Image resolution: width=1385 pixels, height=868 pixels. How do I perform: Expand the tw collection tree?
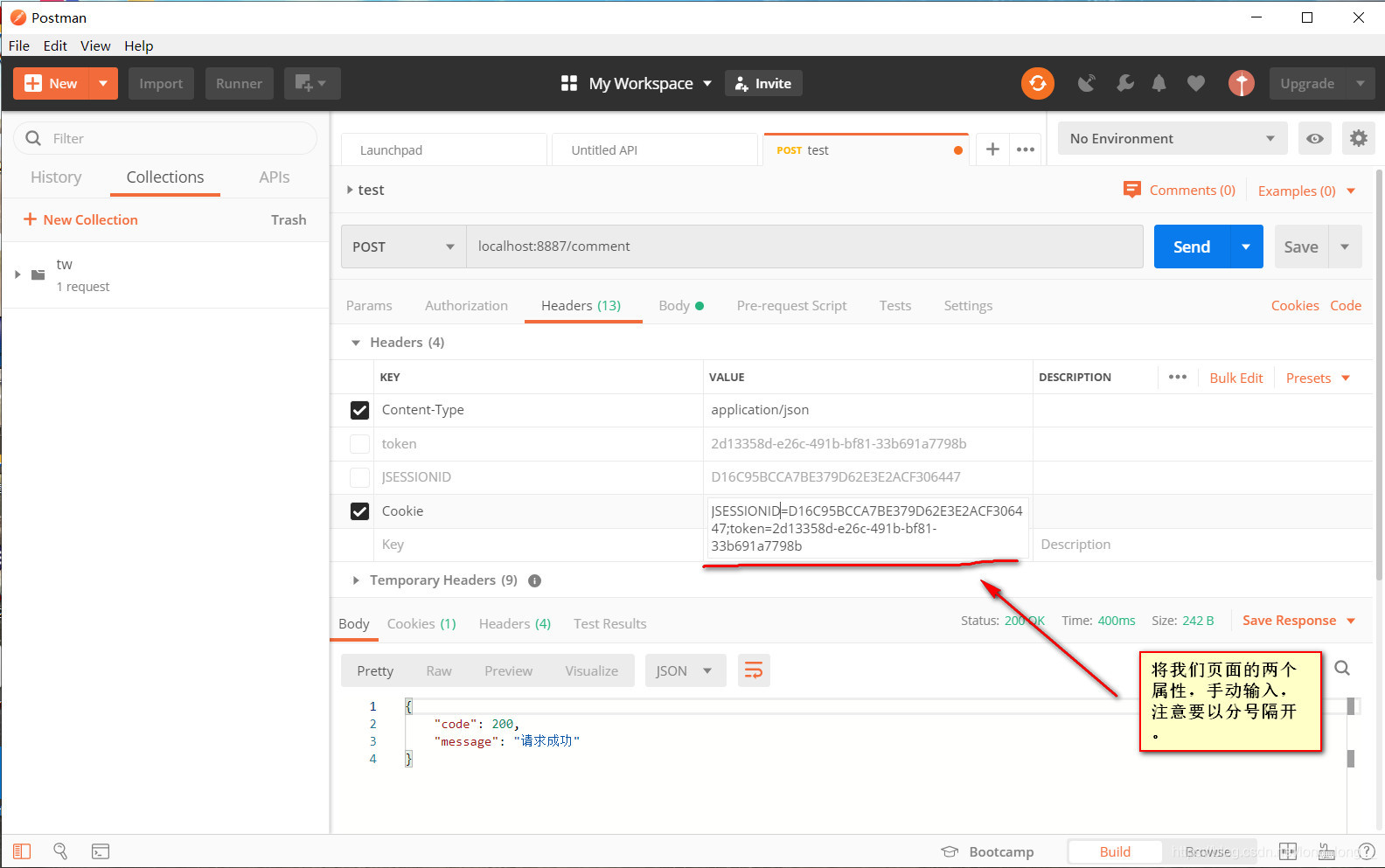coord(17,274)
